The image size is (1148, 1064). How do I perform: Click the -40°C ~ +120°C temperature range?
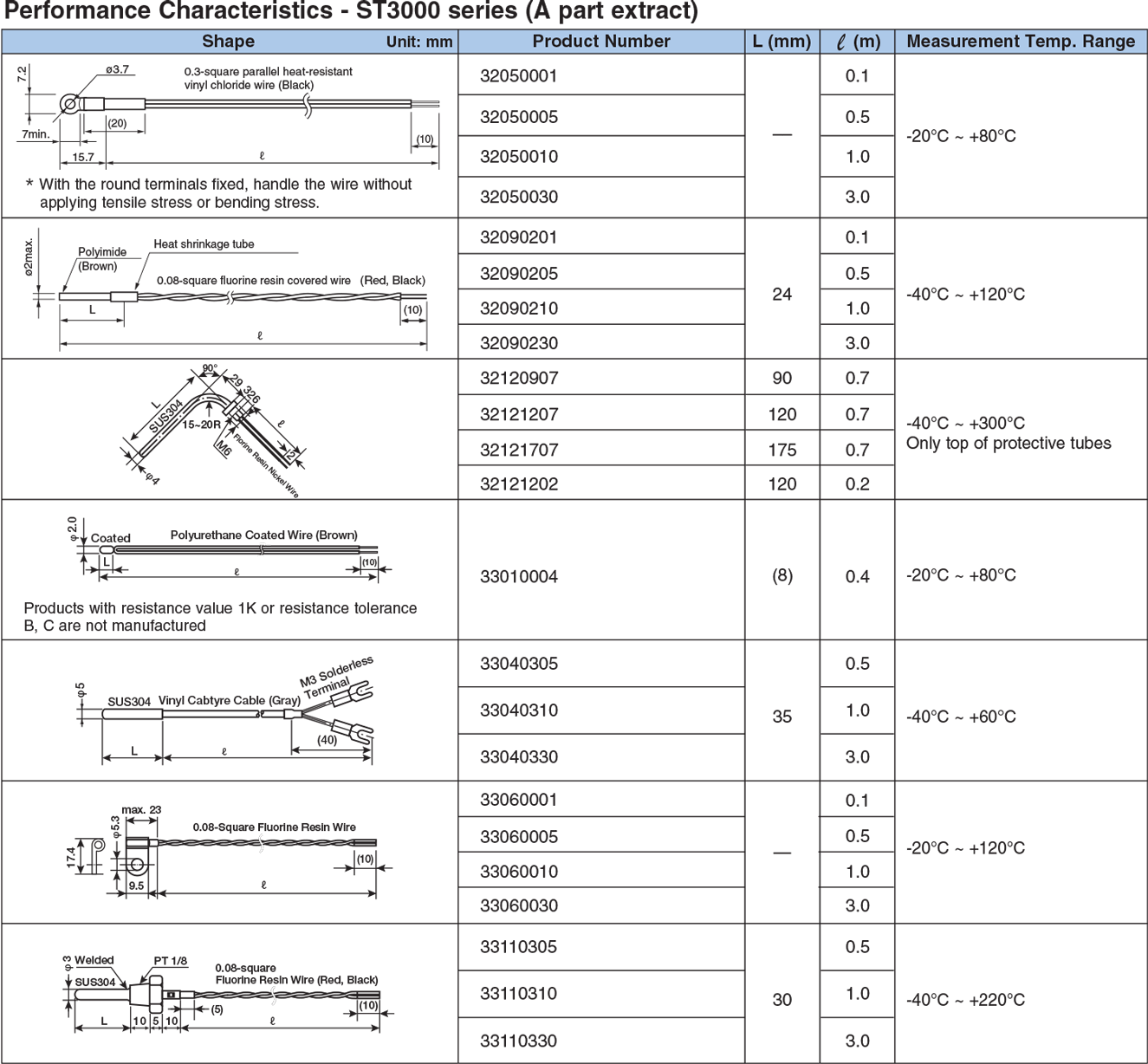[965, 295]
